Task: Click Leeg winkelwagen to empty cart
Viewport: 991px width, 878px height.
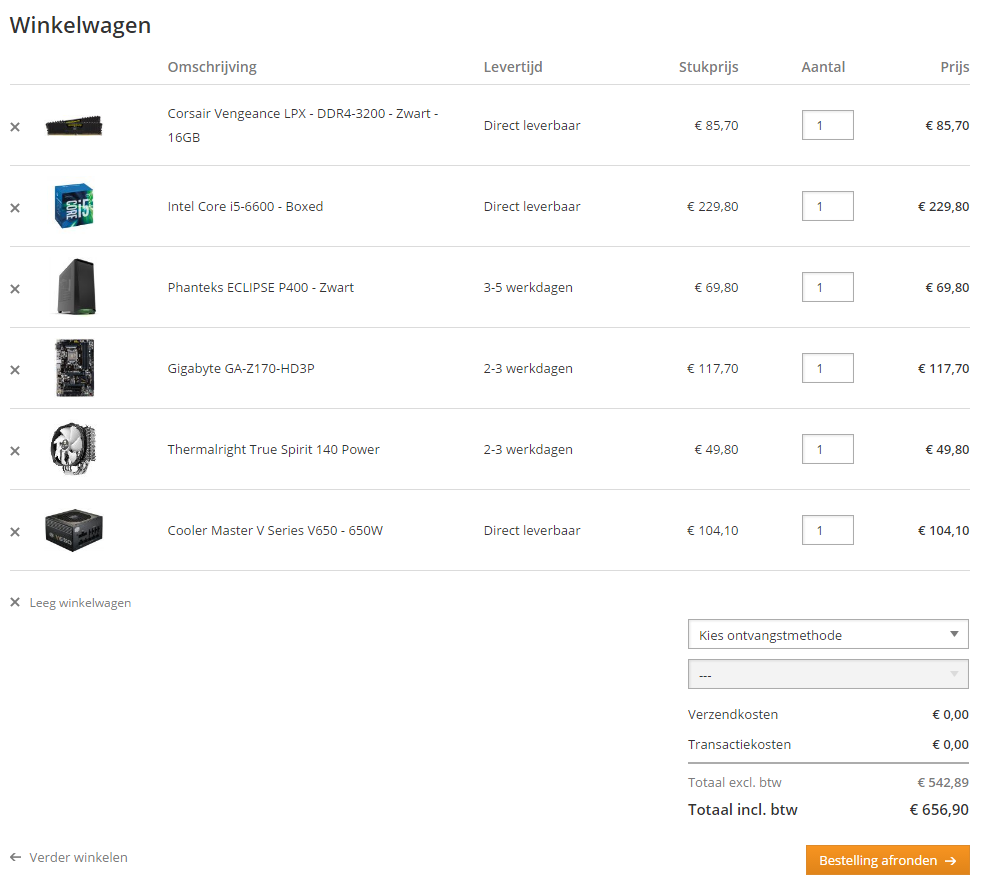Action: [71, 603]
